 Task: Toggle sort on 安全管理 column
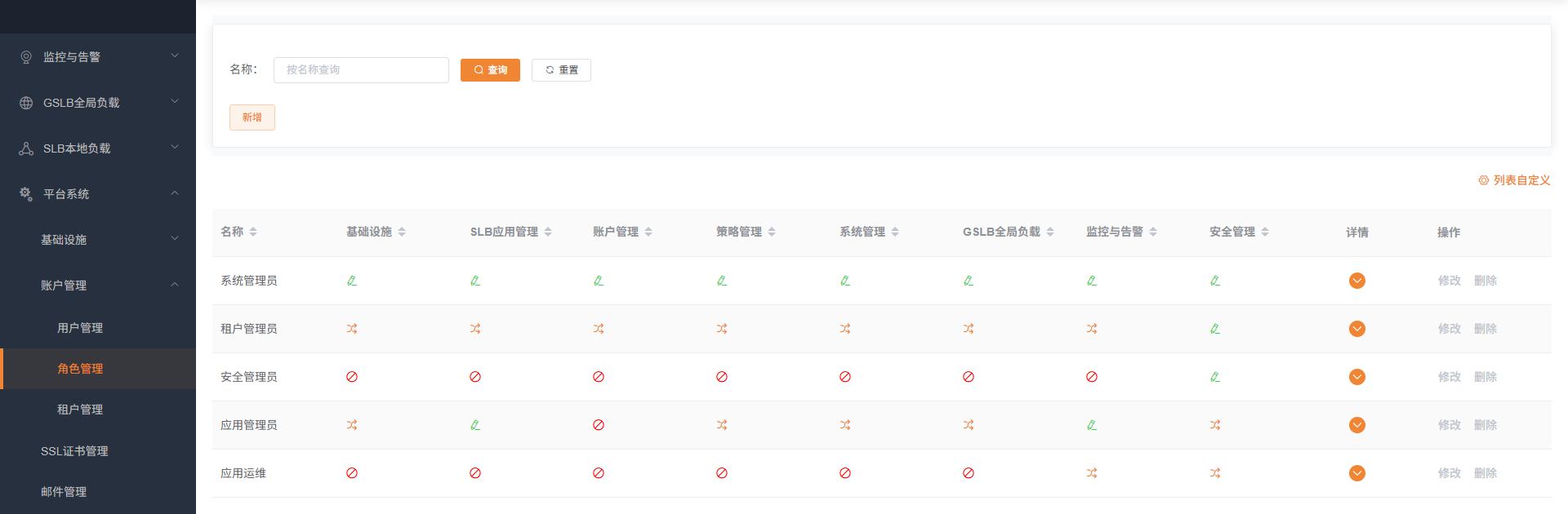(x=1265, y=233)
